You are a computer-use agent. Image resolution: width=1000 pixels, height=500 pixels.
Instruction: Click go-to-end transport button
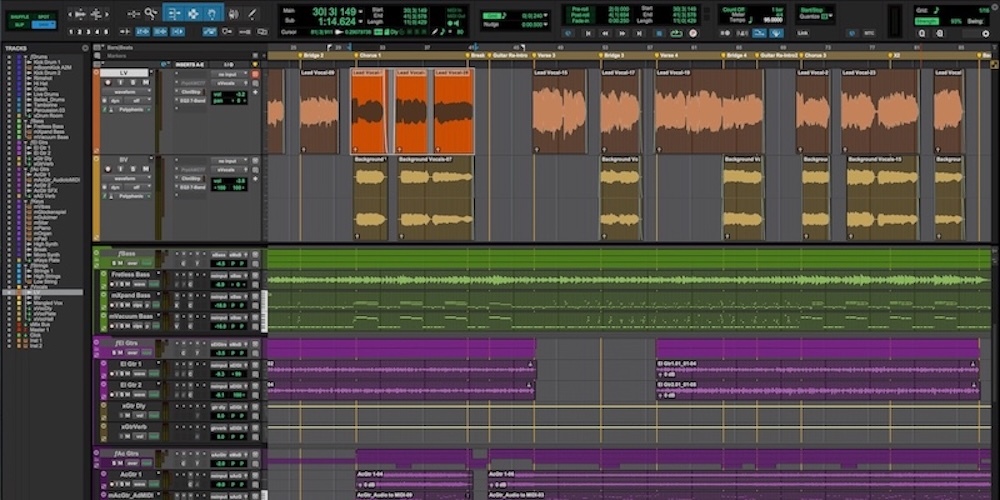(640, 33)
